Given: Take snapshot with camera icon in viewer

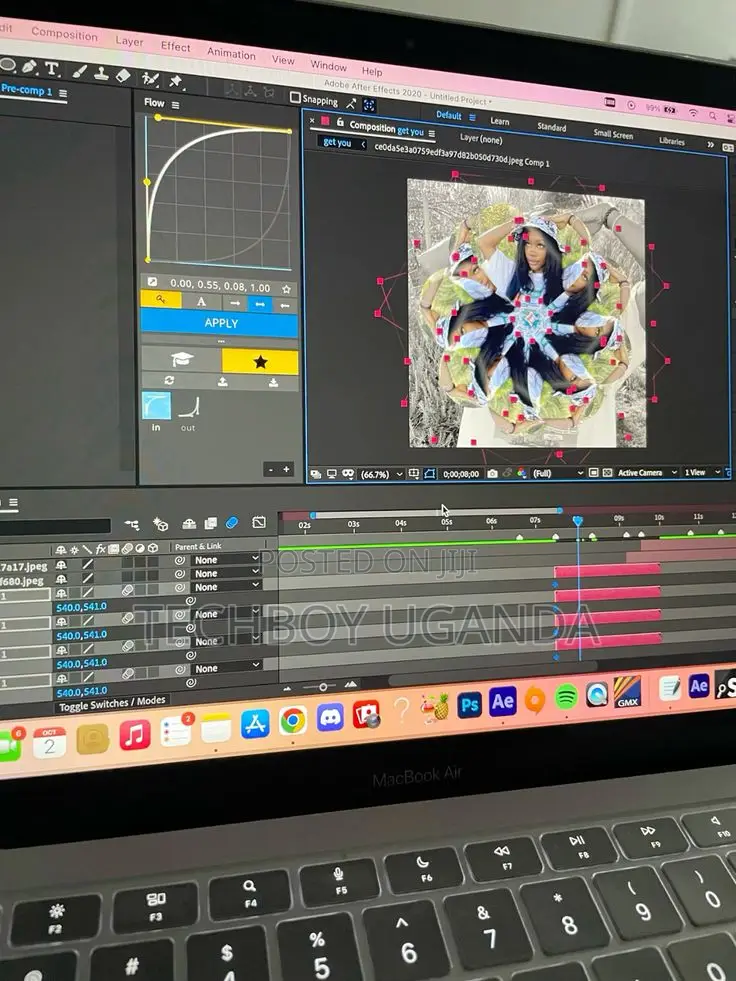Looking at the screenshot, I should click(x=493, y=474).
